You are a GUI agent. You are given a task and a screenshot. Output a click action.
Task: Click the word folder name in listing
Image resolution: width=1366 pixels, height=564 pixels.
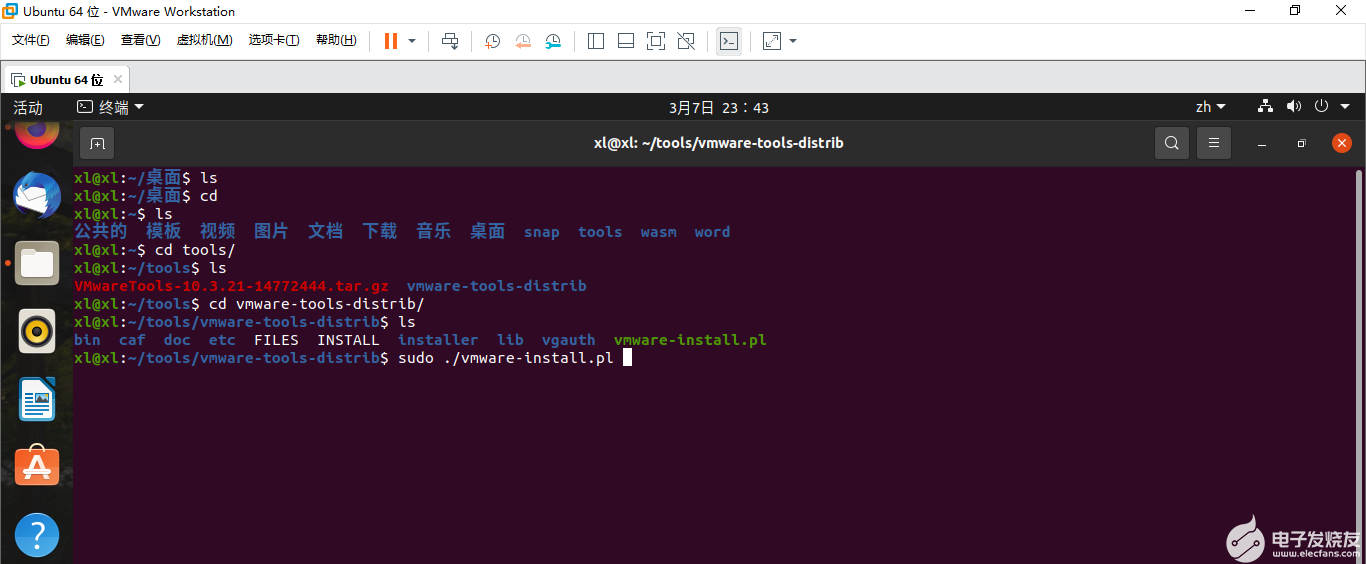point(712,232)
